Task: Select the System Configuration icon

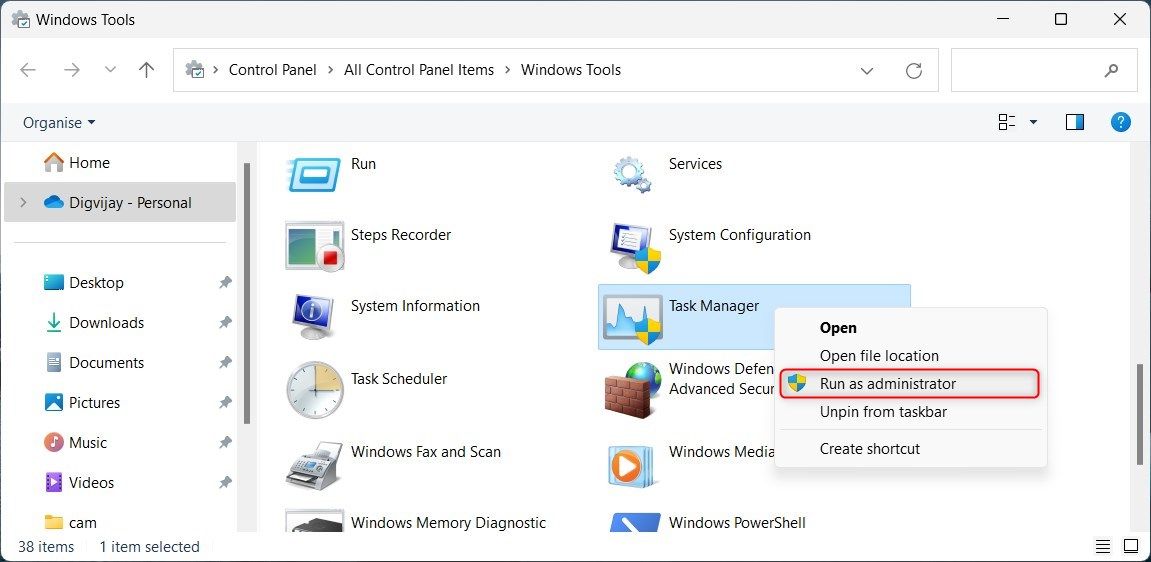Action: click(635, 248)
